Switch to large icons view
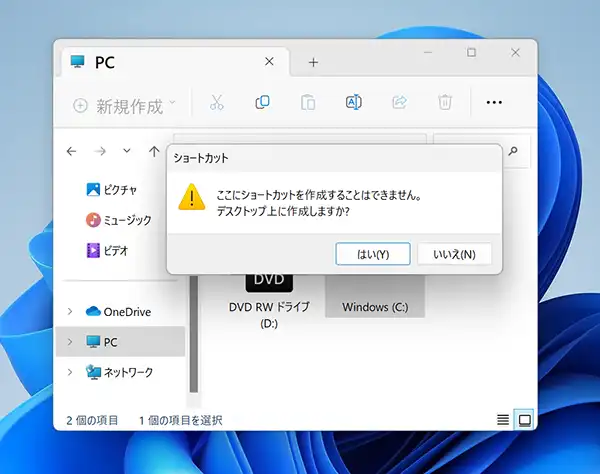 (x=524, y=420)
